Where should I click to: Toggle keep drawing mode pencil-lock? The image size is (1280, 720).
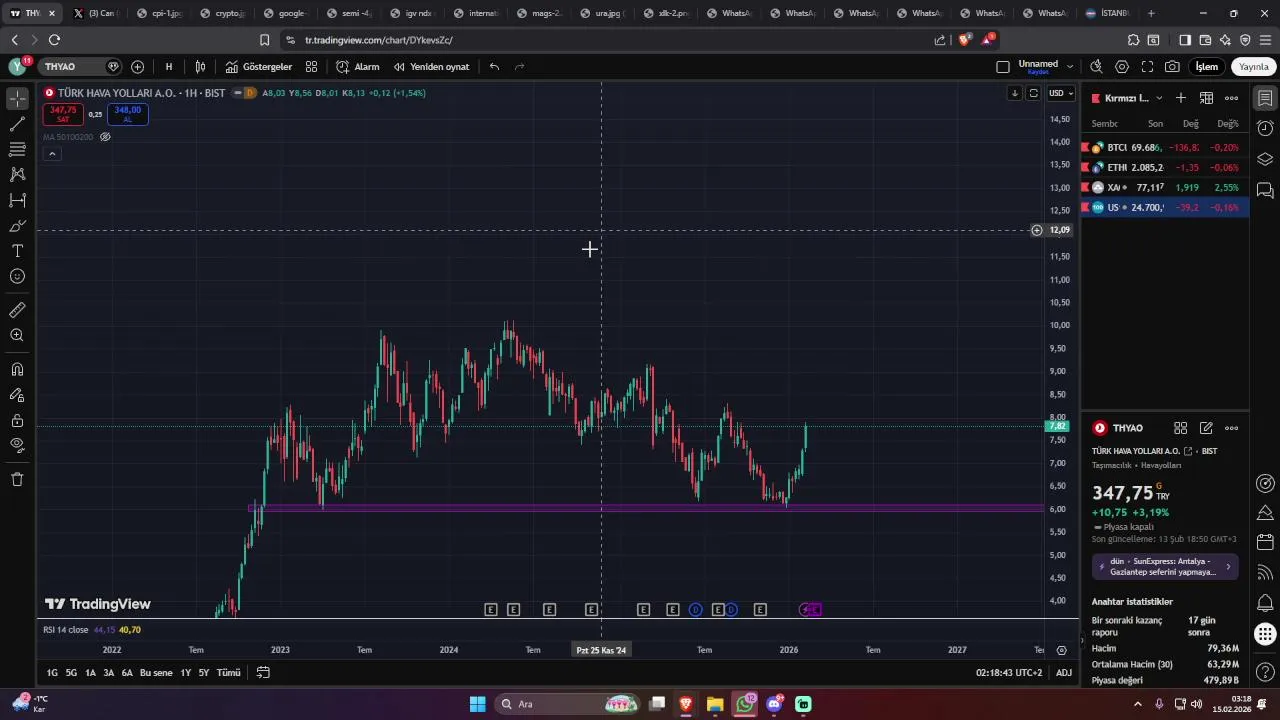click(17, 395)
